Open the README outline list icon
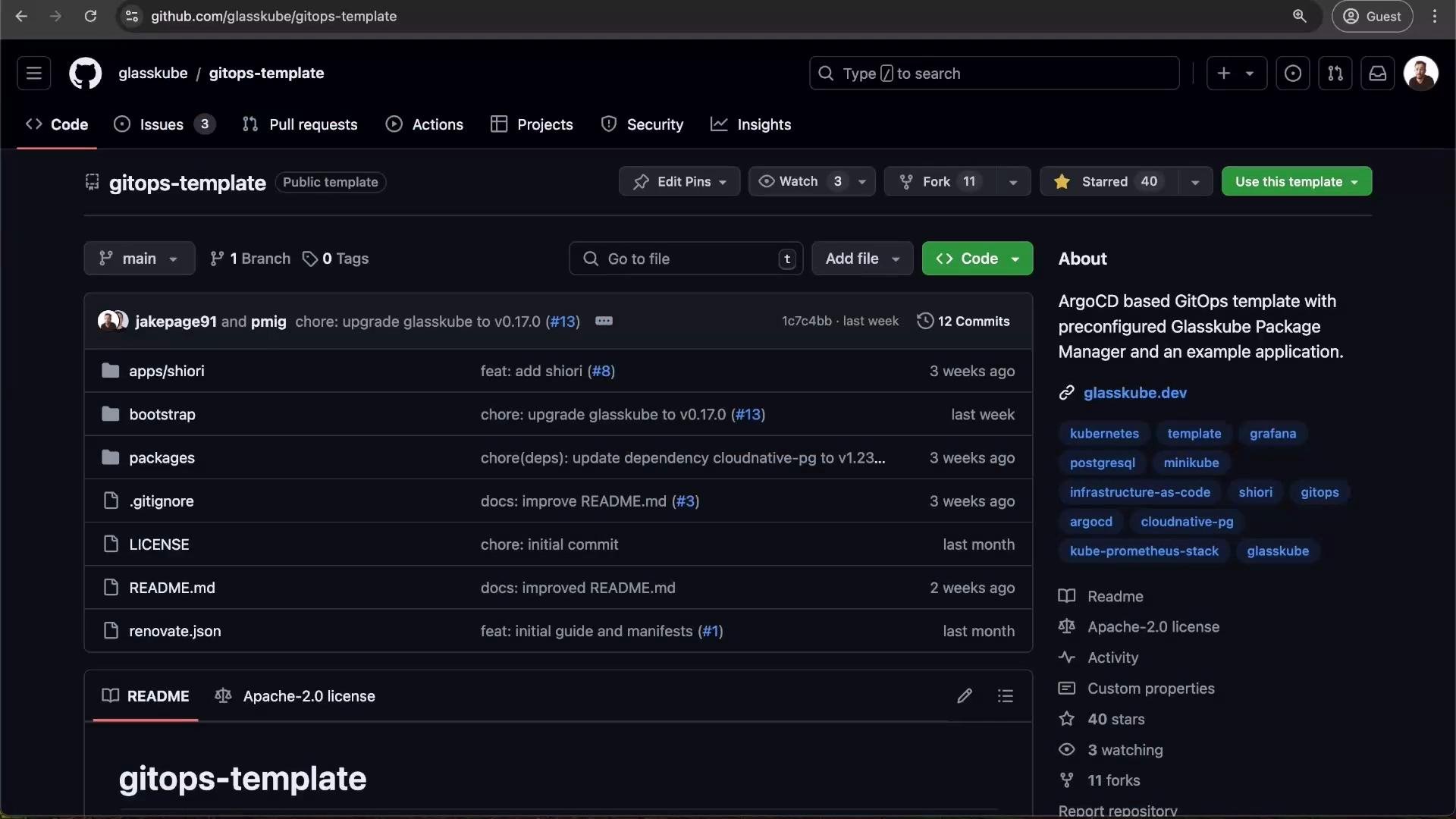 click(1006, 695)
